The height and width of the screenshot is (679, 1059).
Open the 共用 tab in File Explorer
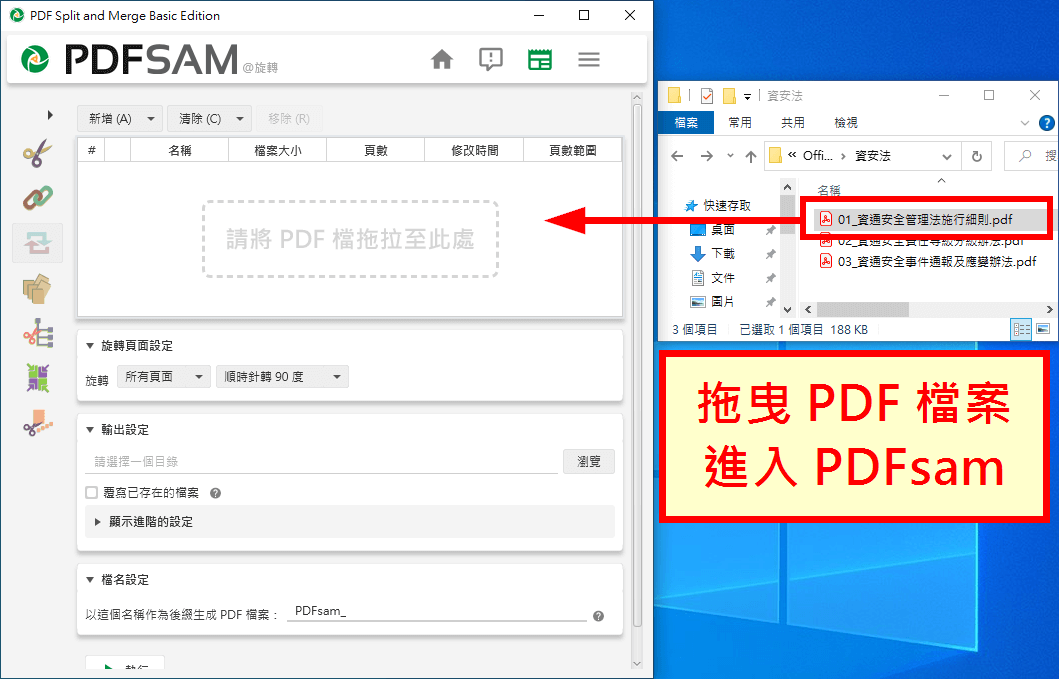click(x=793, y=122)
